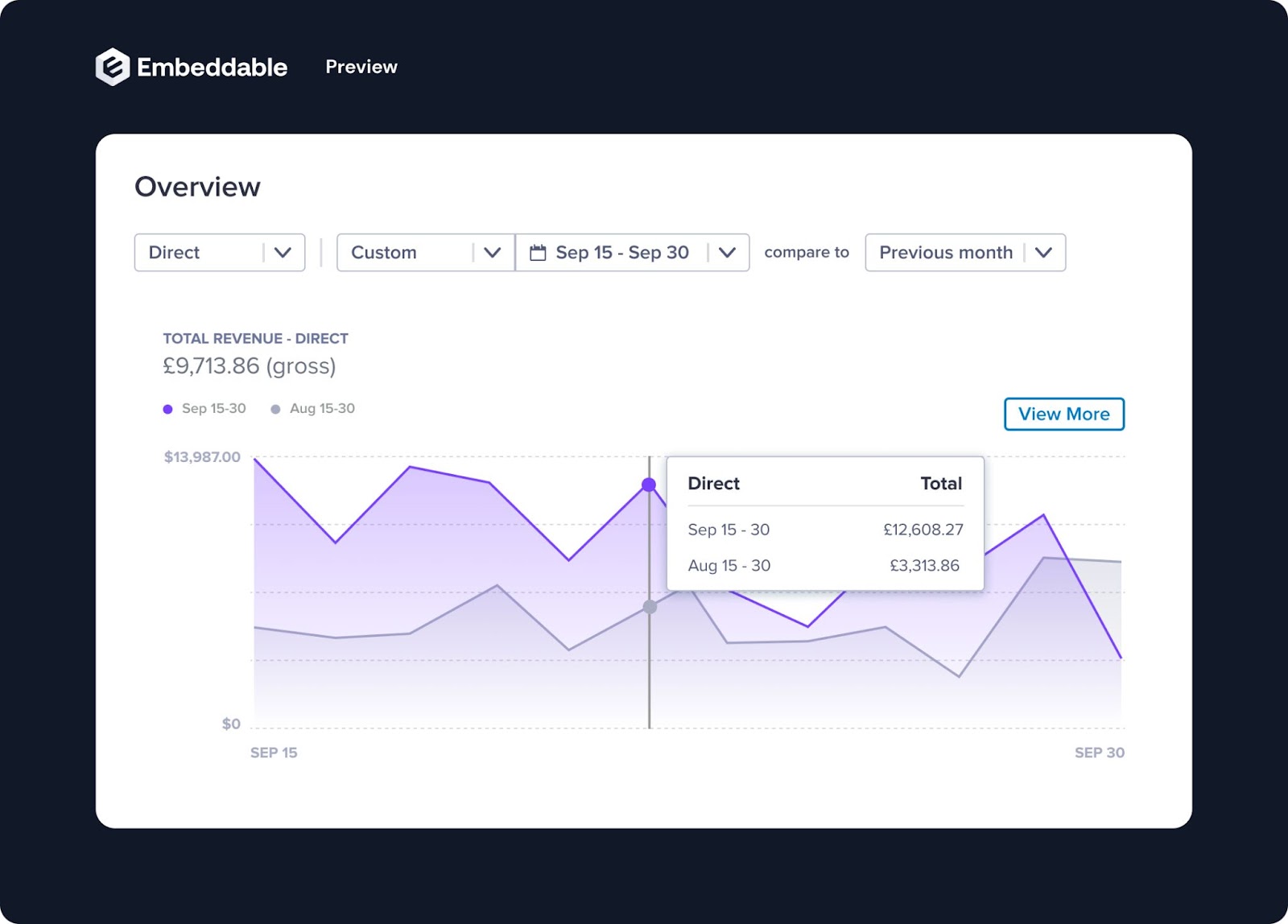
Task: Toggle the Aug 15-30 legend gray dot
Action: [275, 409]
